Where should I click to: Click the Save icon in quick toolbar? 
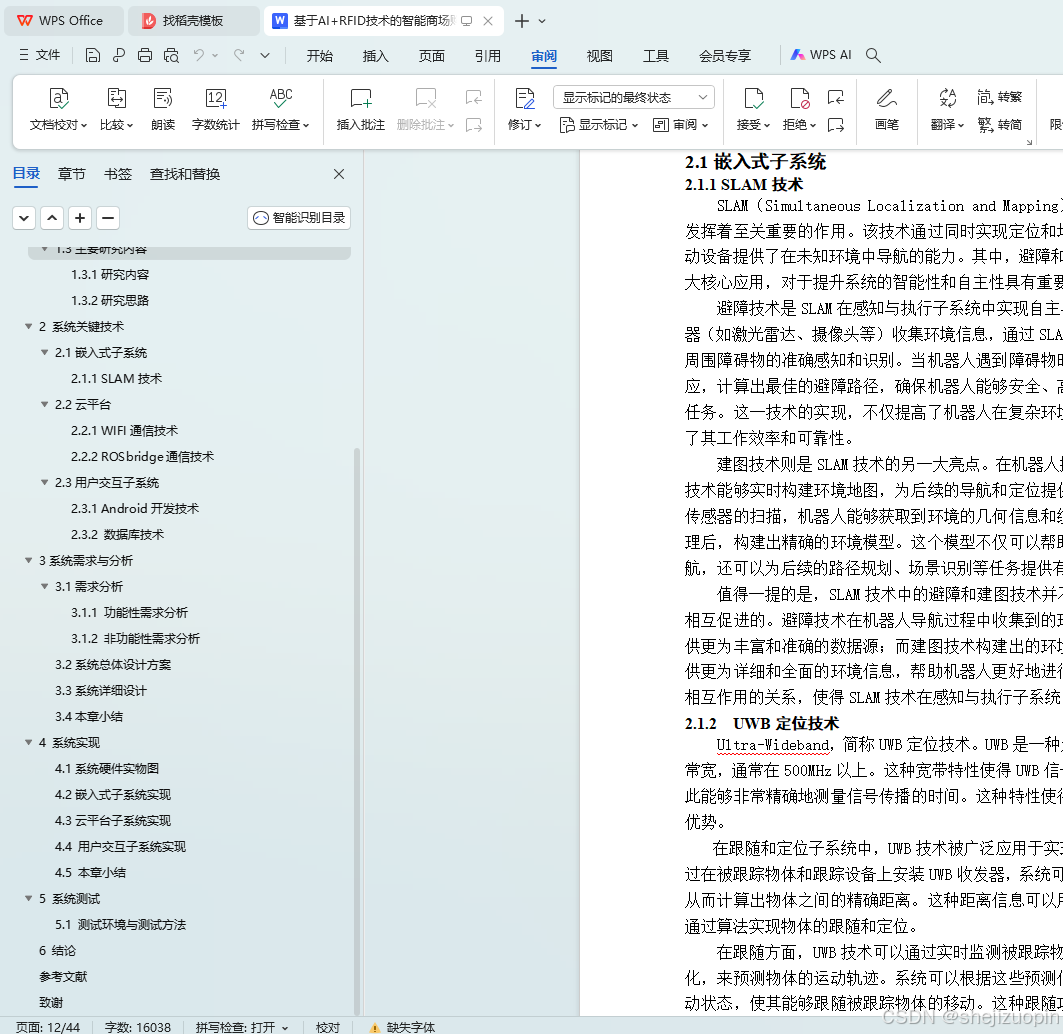(93, 56)
